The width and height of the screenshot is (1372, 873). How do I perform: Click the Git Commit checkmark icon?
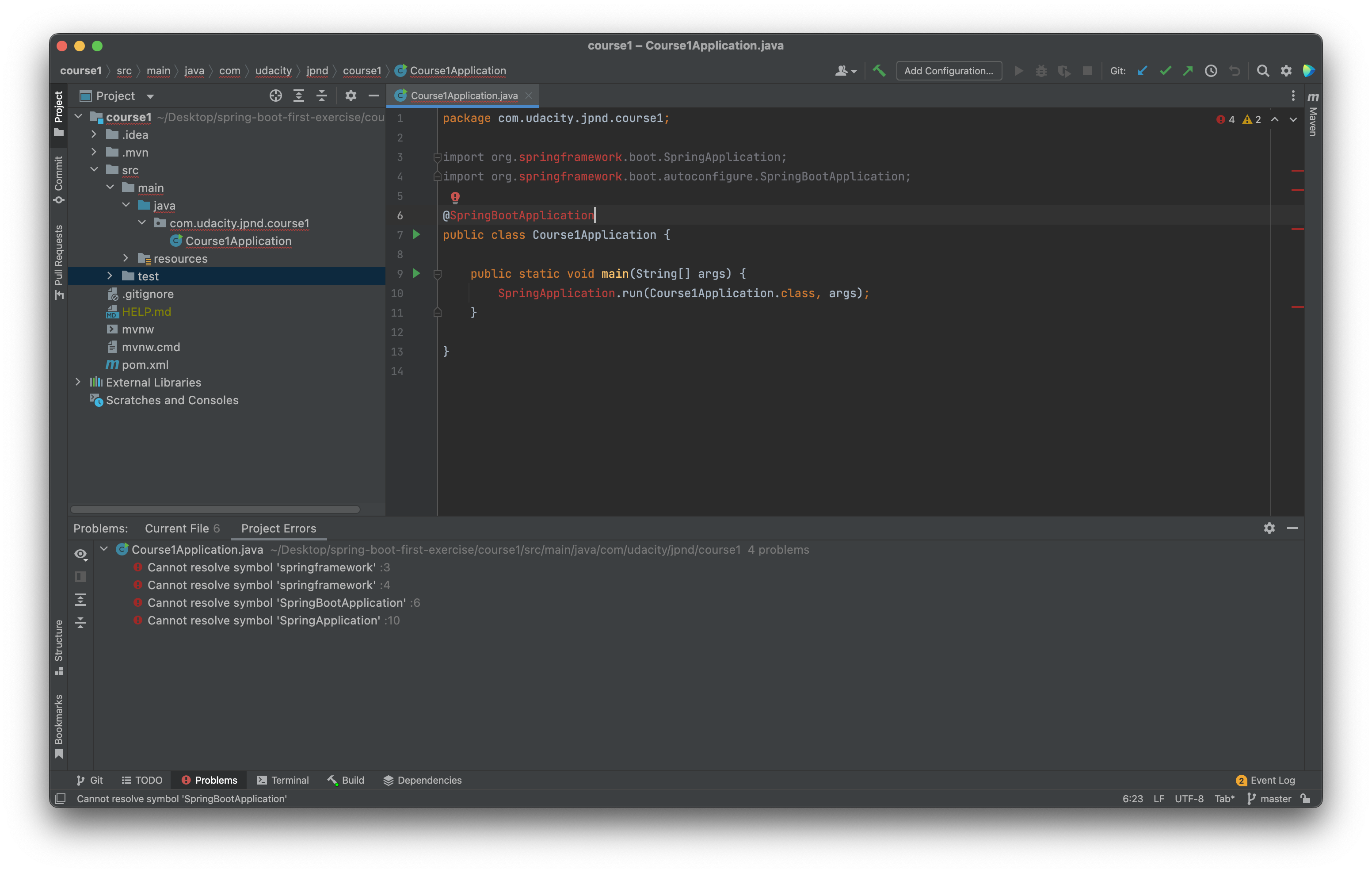[1165, 71]
